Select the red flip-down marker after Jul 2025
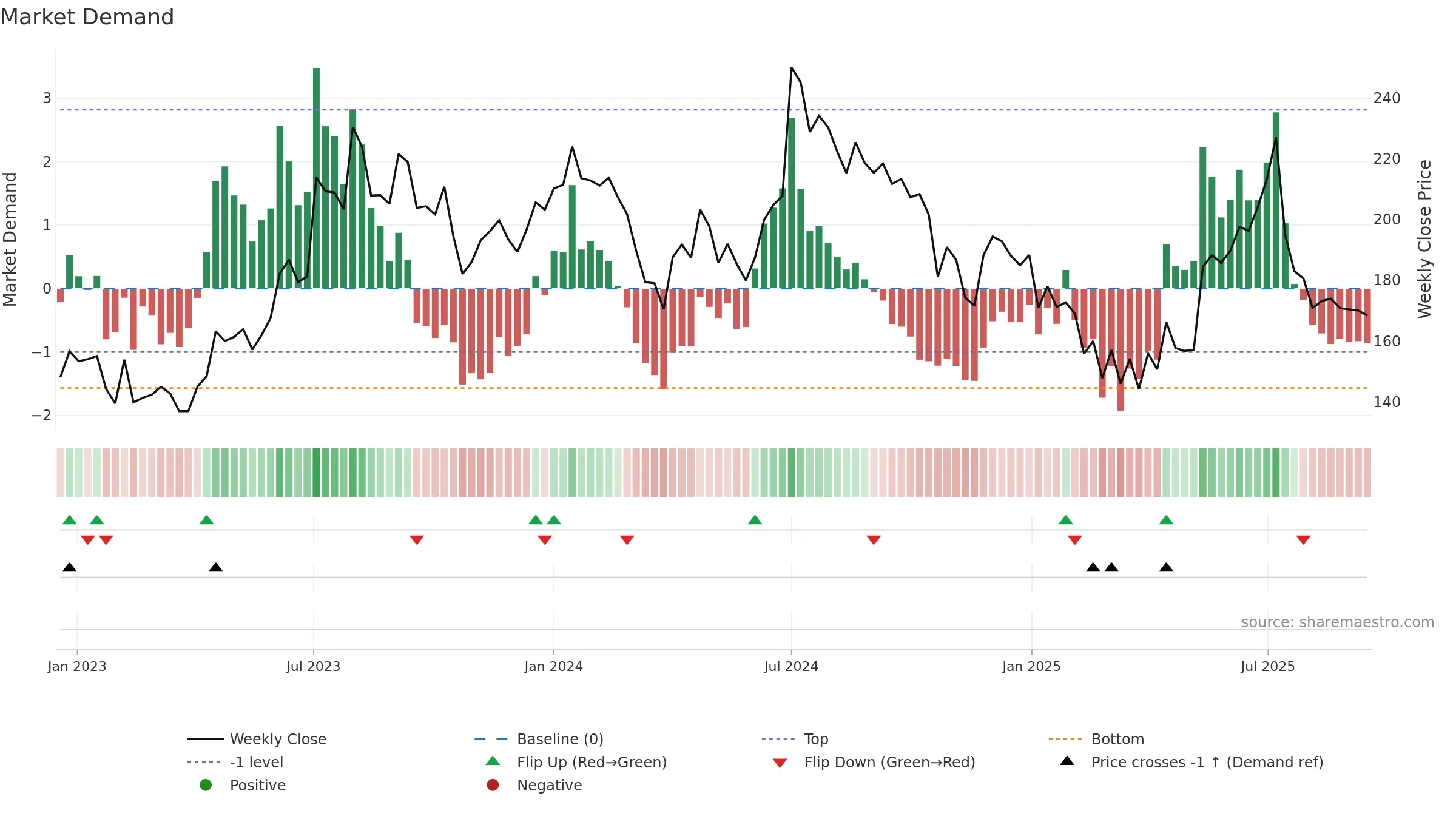1456x819 pixels. (x=1303, y=540)
